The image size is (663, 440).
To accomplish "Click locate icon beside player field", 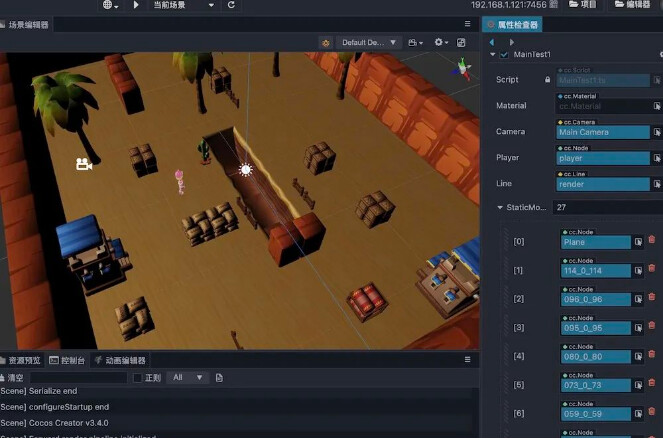I will [657, 158].
